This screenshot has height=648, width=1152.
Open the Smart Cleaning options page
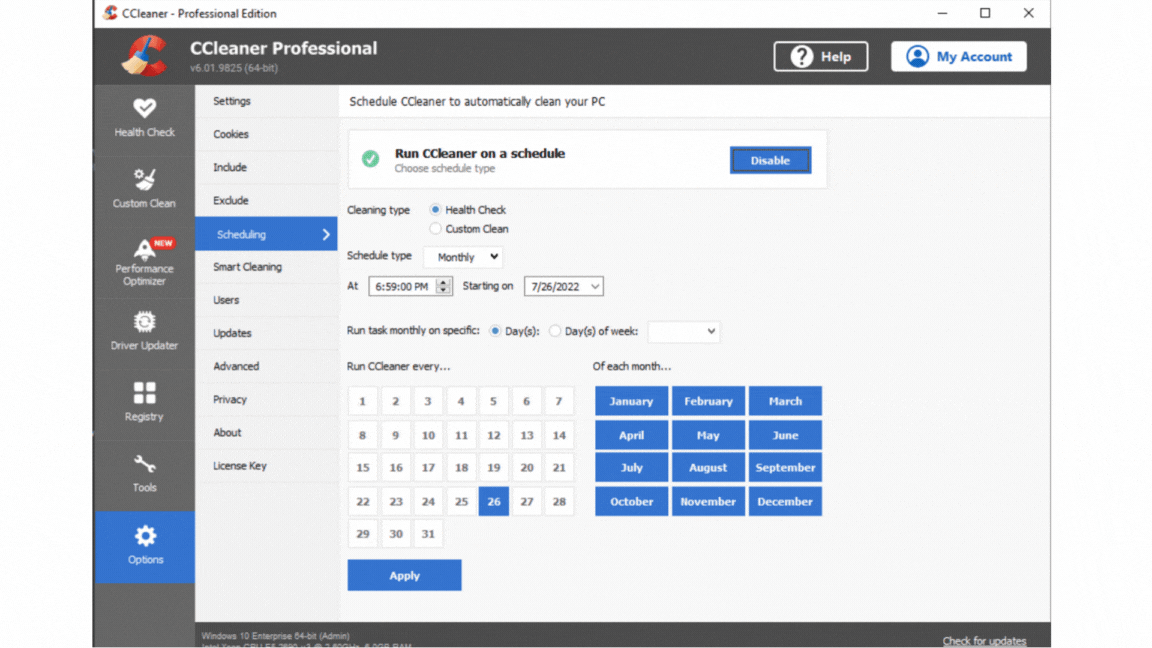(266, 267)
